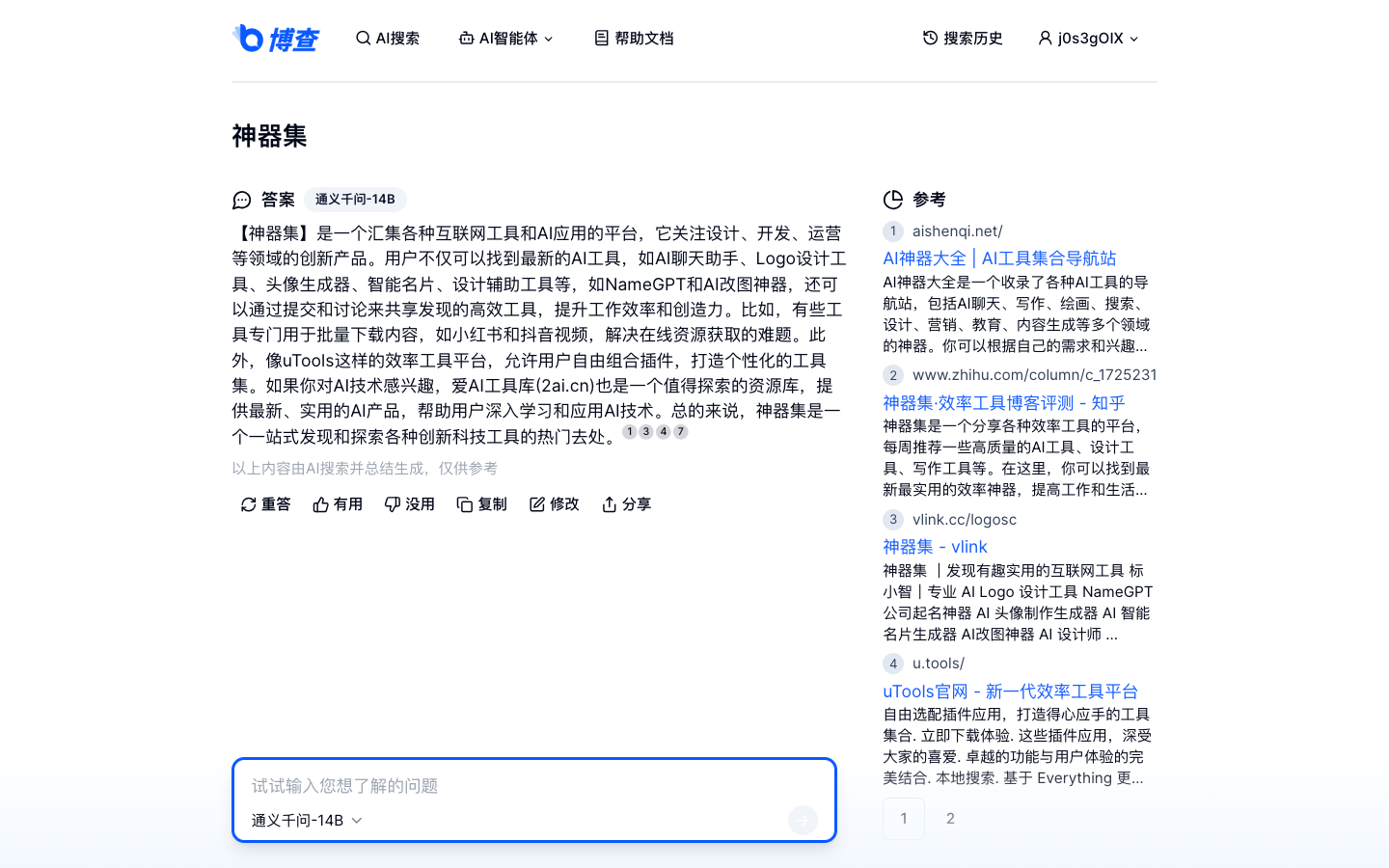Open 搜索历史 search history
The width and height of the screenshot is (1389, 868).
[x=962, y=38]
